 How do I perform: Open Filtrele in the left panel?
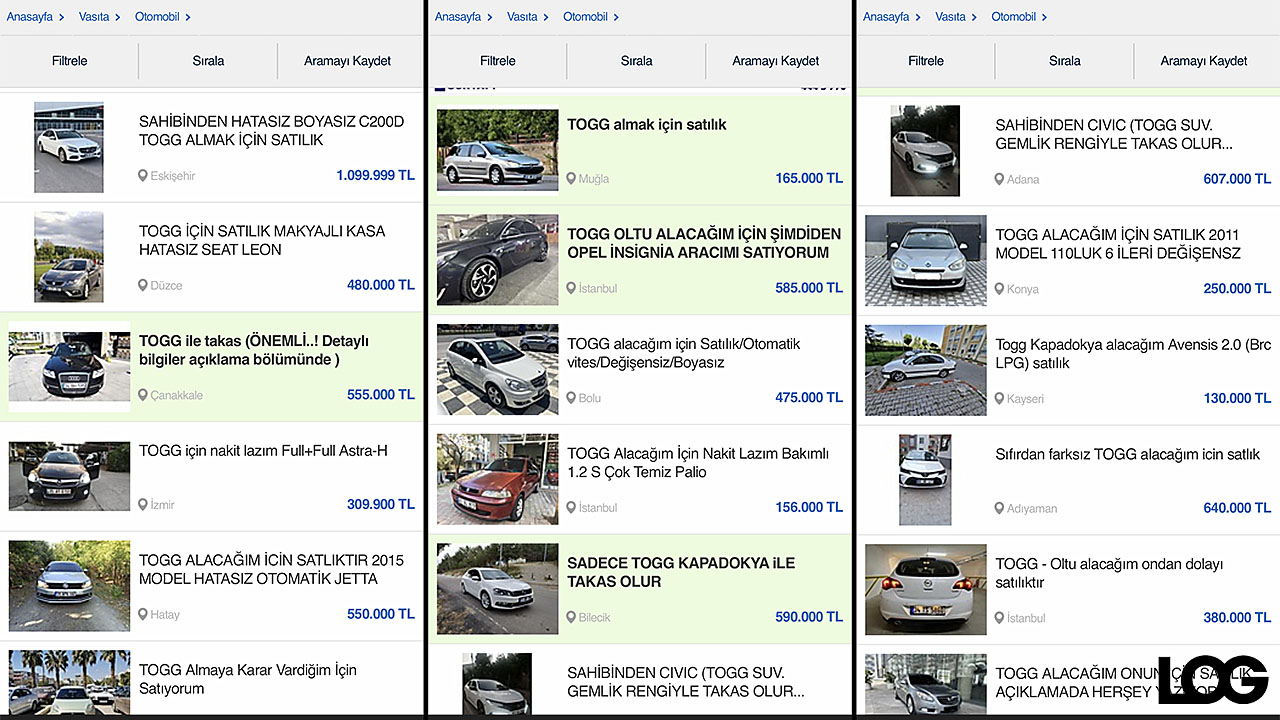(69, 61)
